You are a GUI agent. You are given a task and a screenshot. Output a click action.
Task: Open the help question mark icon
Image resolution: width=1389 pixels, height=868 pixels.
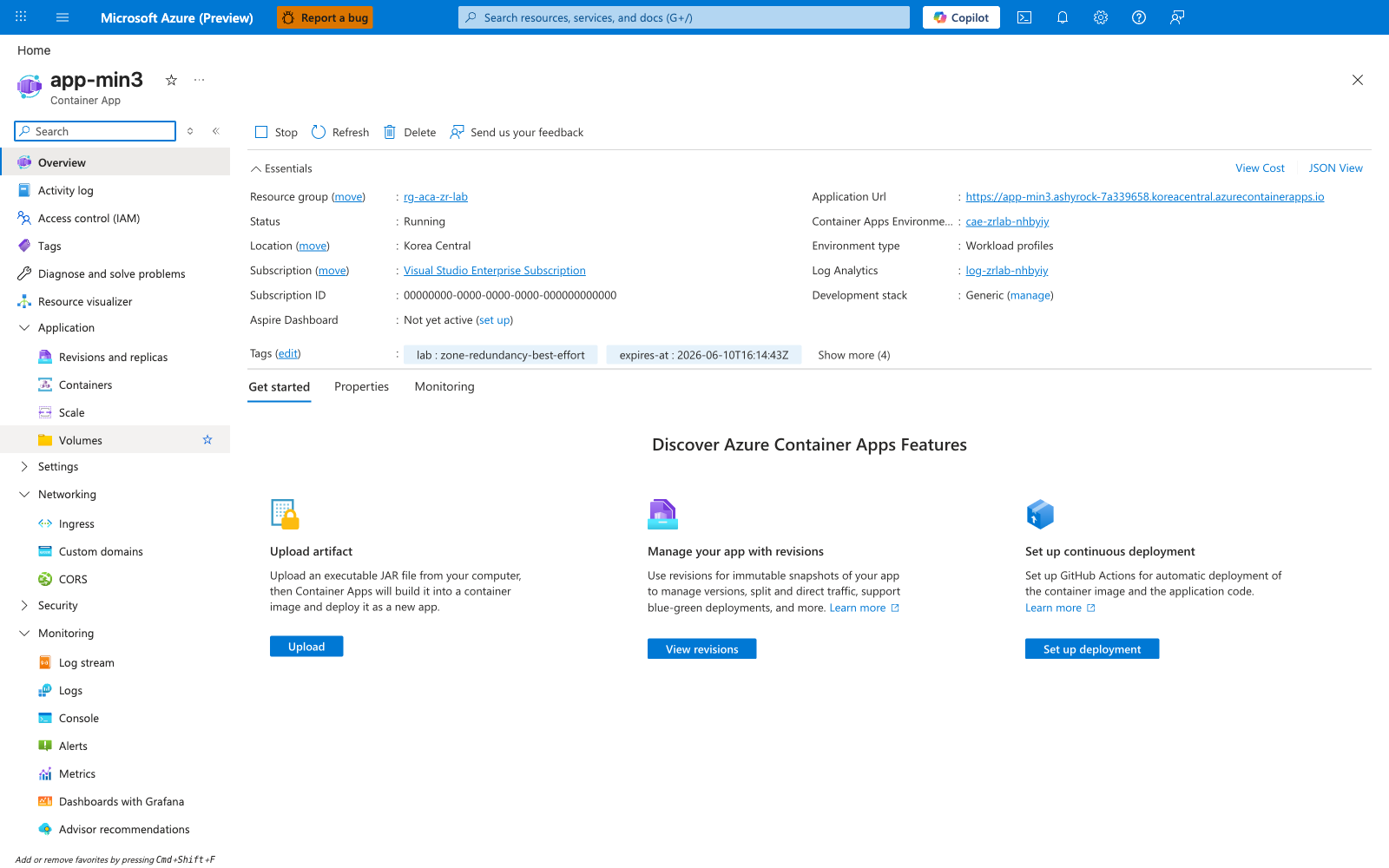tap(1139, 17)
